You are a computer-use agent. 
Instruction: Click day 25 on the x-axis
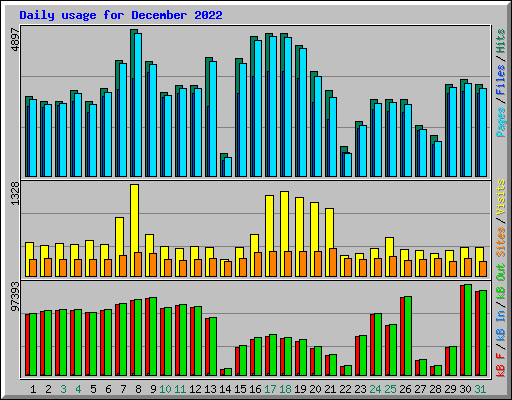pos(390,389)
